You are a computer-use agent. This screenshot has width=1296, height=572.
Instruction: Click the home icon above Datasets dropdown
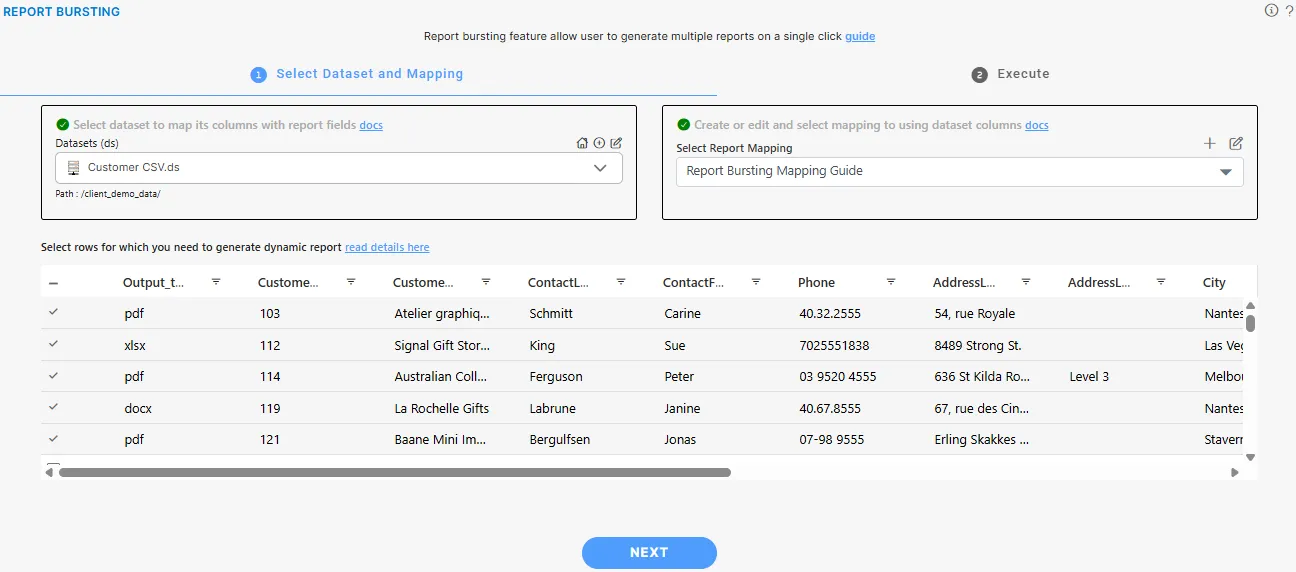pos(582,143)
